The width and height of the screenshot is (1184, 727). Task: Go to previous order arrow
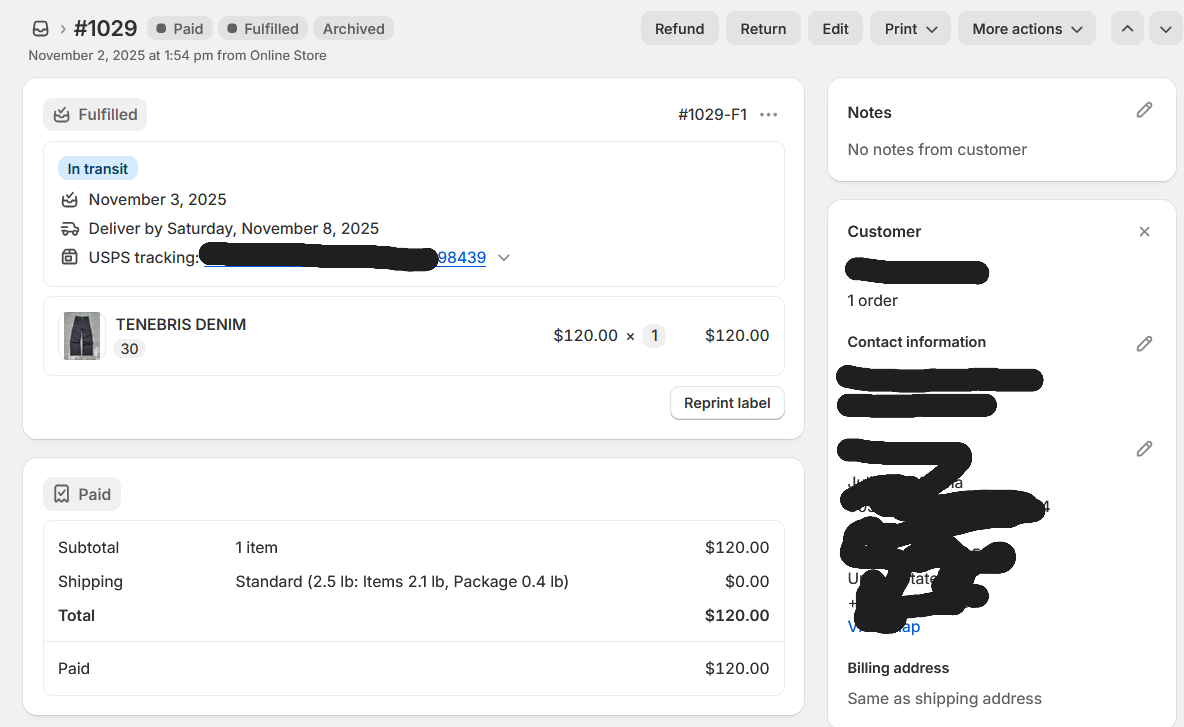point(1127,29)
